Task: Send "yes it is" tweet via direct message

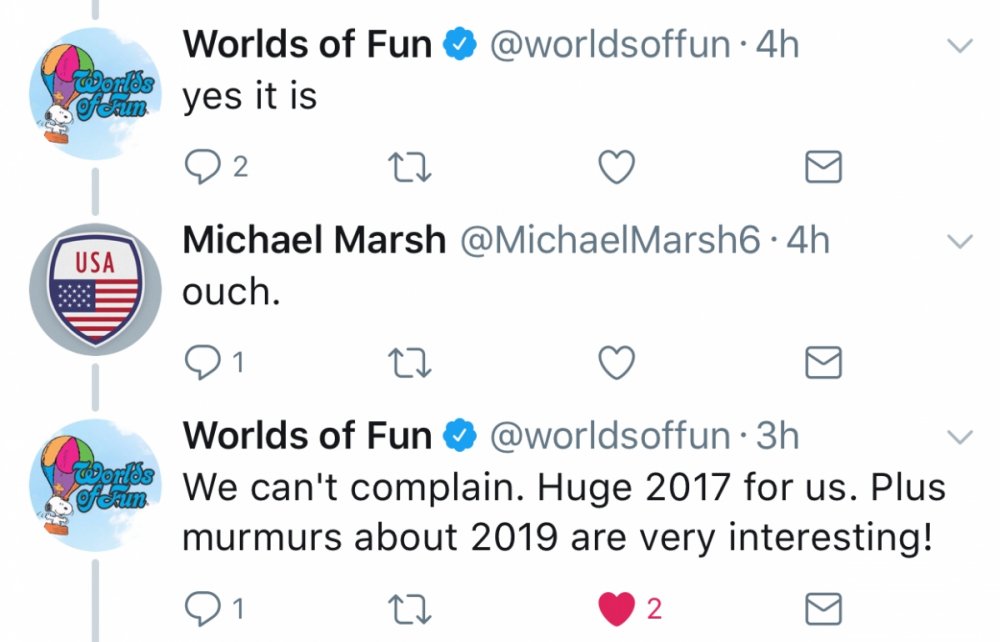Action: click(x=823, y=168)
